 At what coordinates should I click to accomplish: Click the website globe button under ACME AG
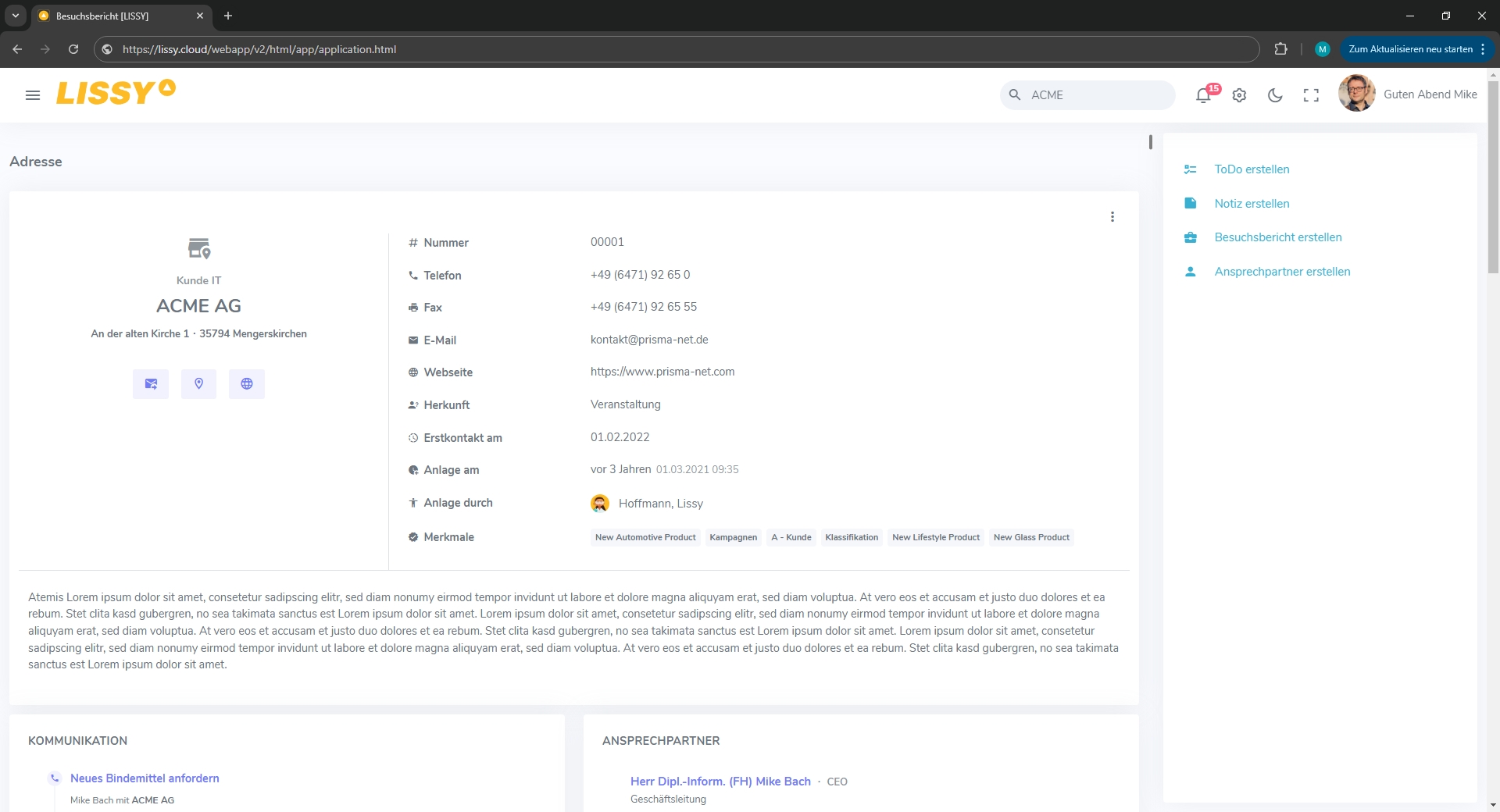(247, 384)
